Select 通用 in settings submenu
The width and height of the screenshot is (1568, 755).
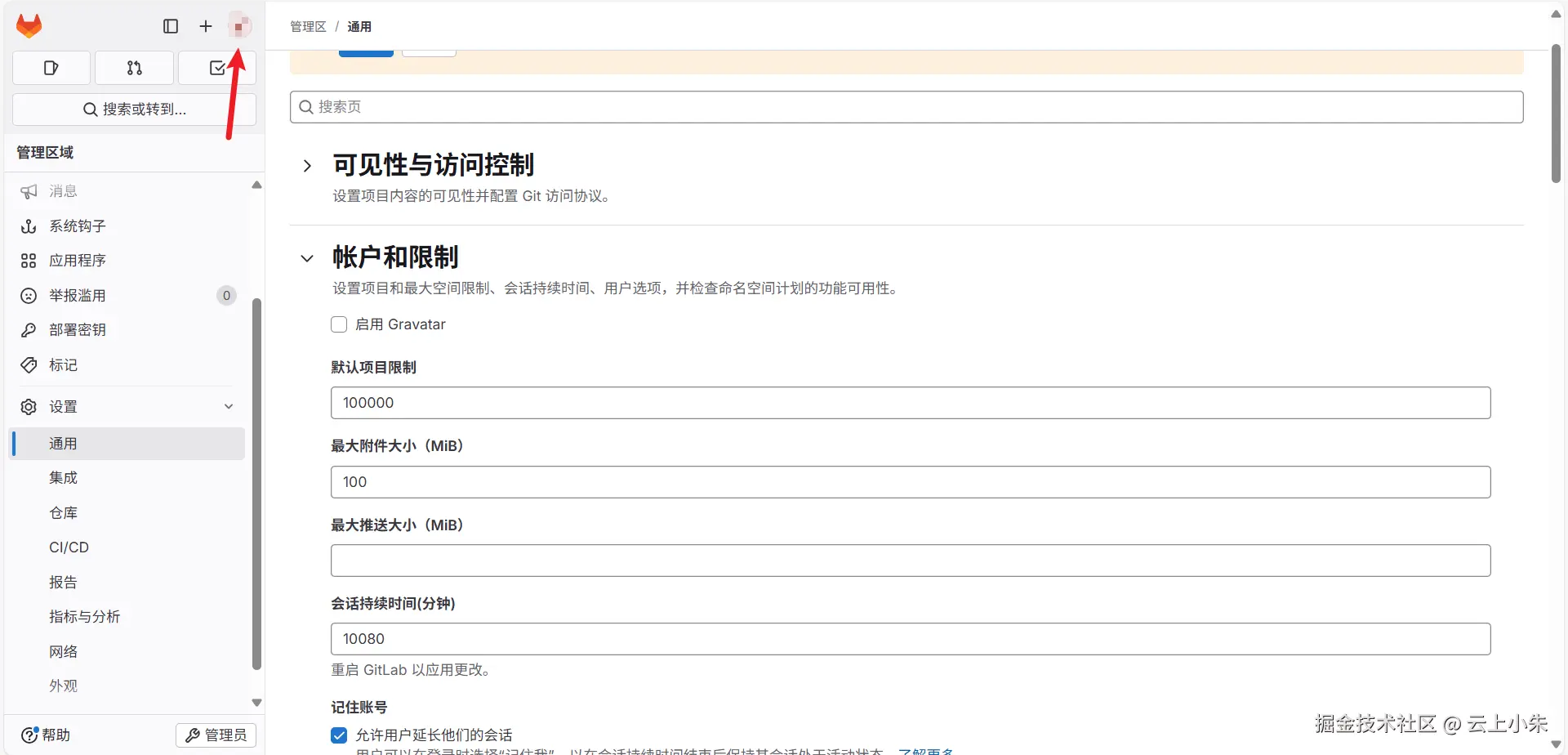click(x=128, y=444)
